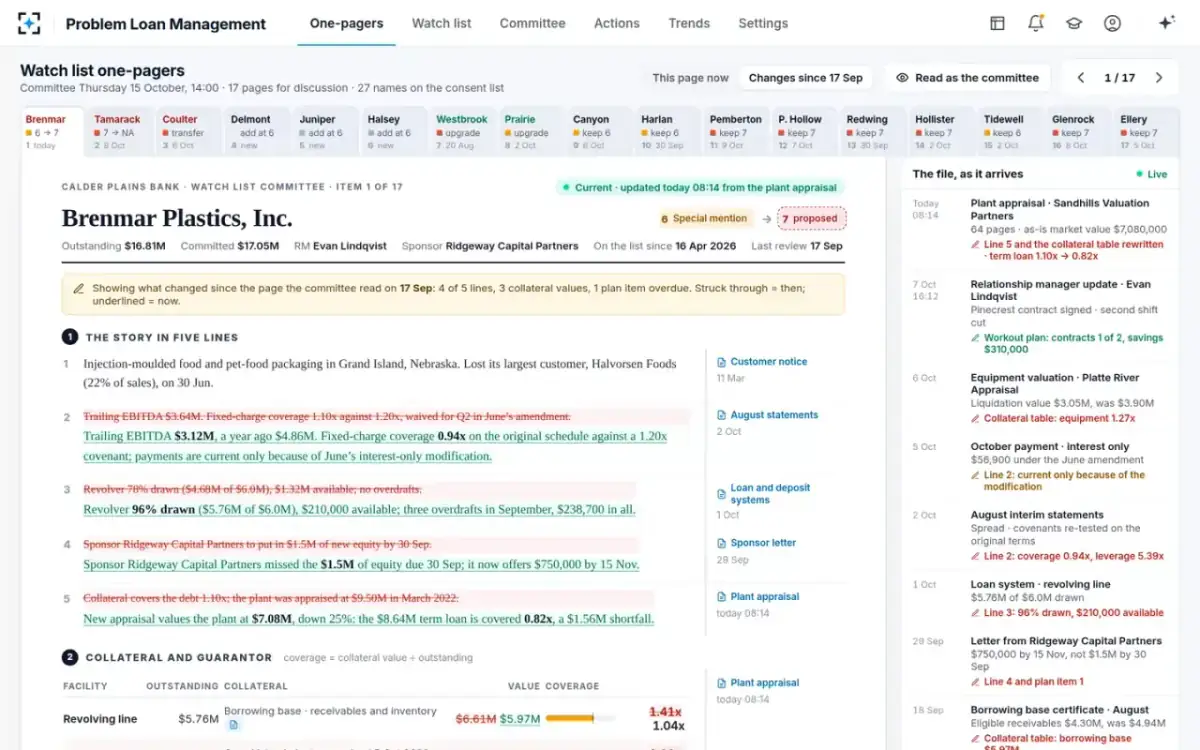The width and height of the screenshot is (1200, 750).
Task: Open the user account profile icon
Action: point(1112,23)
